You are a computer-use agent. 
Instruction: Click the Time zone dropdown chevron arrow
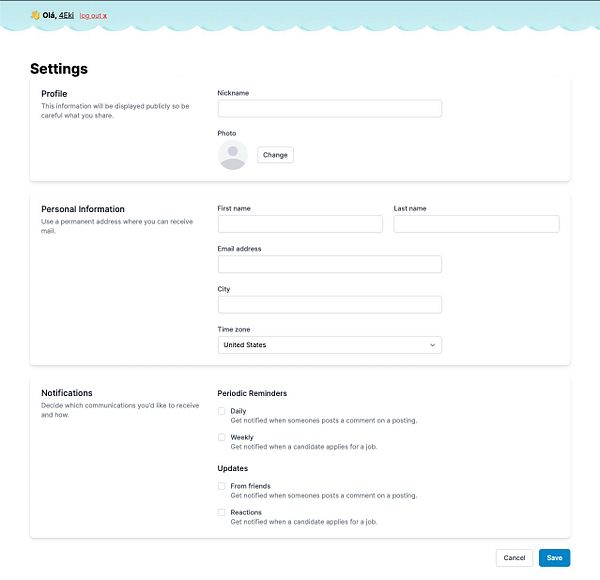433,345
